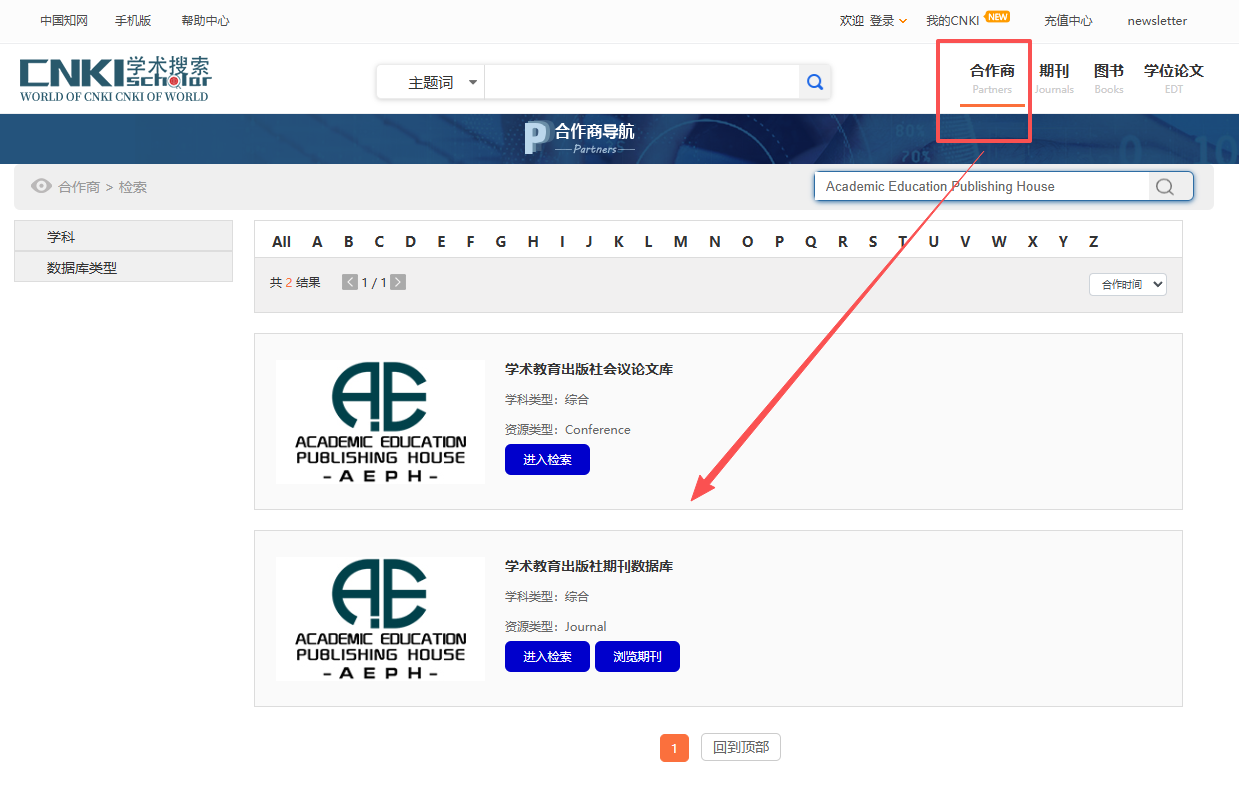Filter partners by letter H
Image resolution: width=1239 pixels, height=788 pixels.
pos(533,241)
